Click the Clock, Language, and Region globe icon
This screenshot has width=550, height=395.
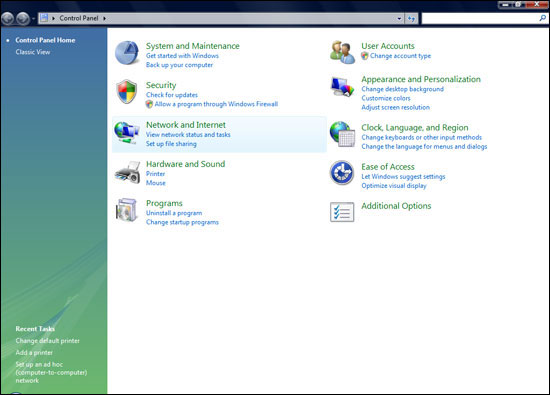click(x=342, y=134)
